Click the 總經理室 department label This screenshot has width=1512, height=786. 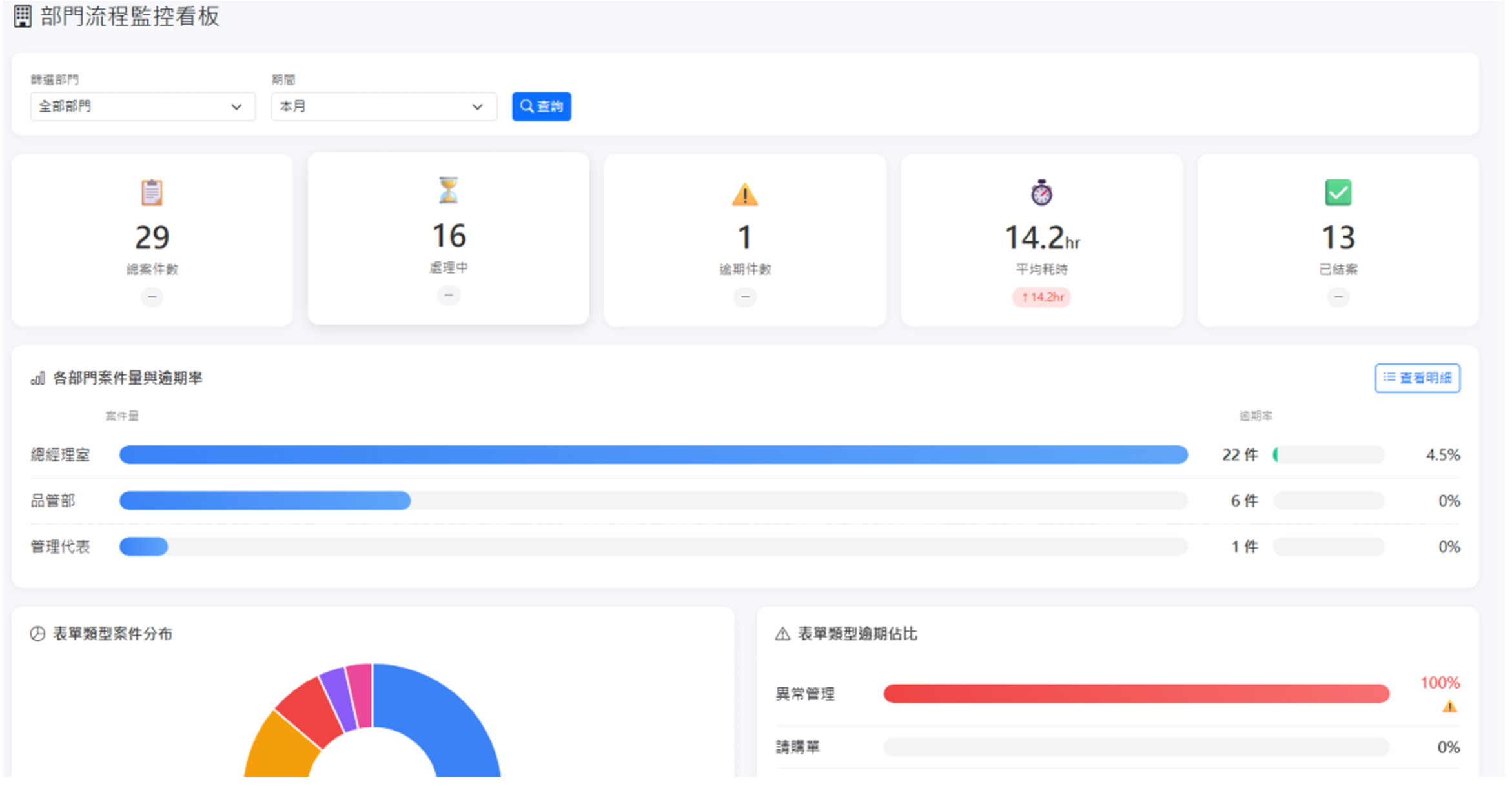[60, 455]
